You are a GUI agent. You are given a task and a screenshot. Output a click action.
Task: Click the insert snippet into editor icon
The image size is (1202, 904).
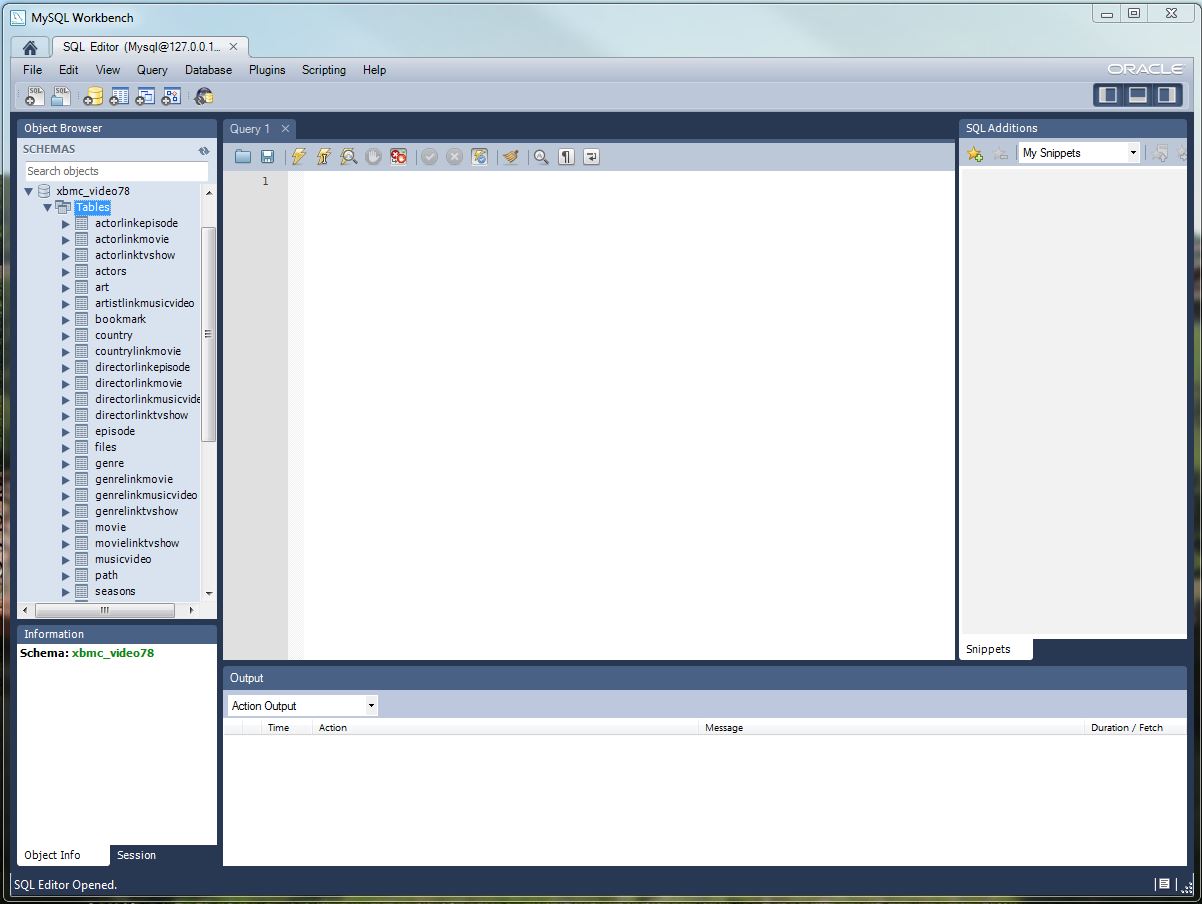tap(1160, 153)
